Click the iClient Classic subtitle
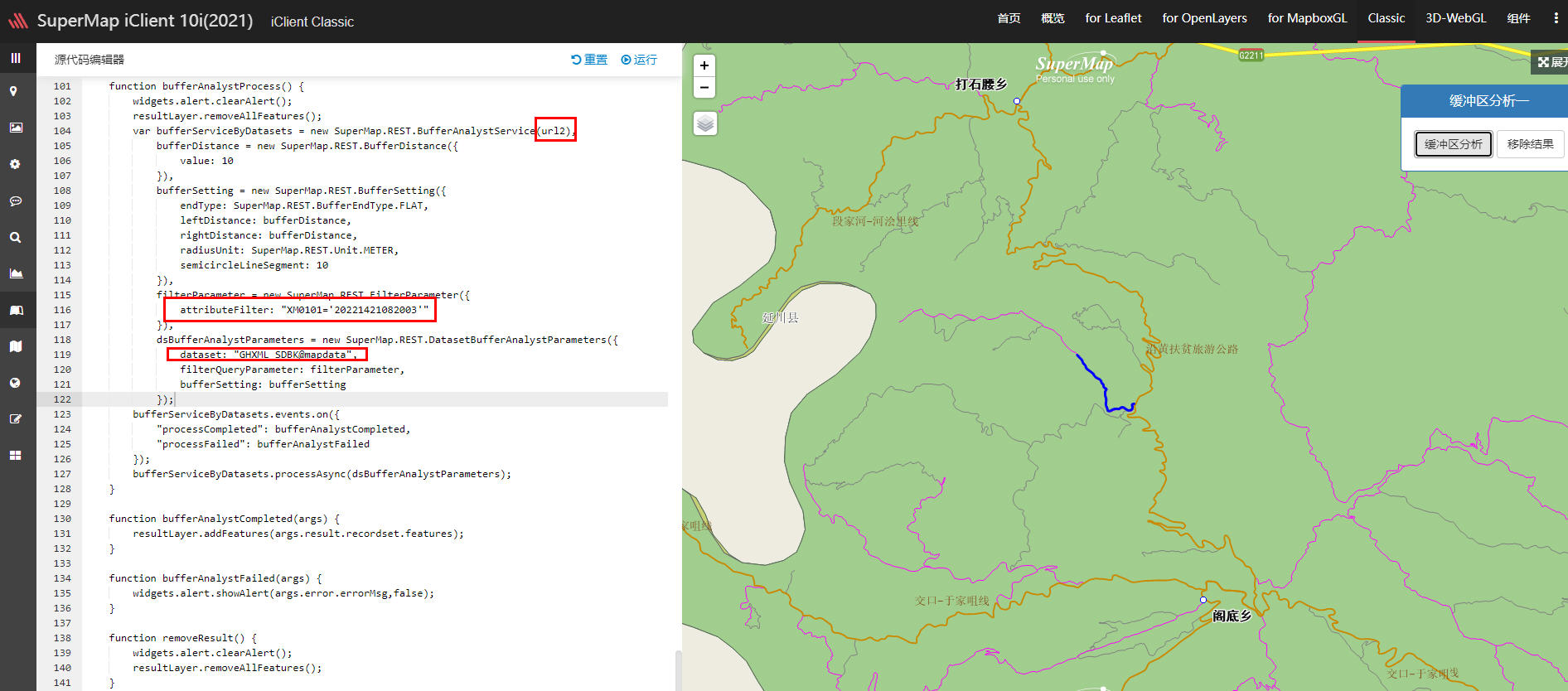Image resolution: width=1568 pixels, height=691 pixels. coord(312,22)
